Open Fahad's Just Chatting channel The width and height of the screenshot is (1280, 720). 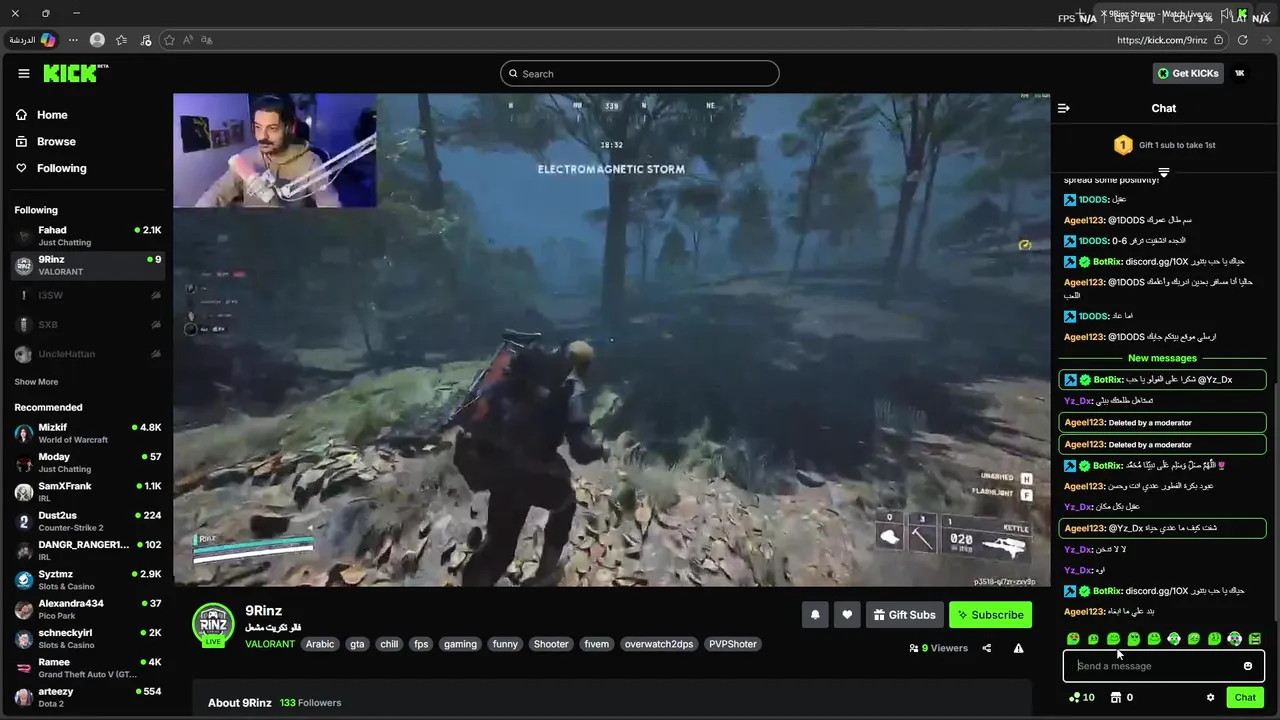point(88,236)
